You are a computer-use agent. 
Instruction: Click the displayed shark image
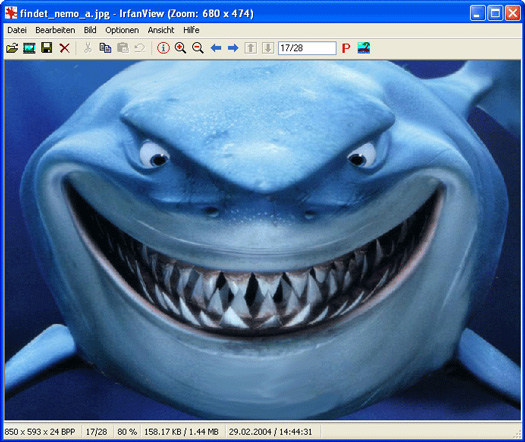(x=262, y=240)
